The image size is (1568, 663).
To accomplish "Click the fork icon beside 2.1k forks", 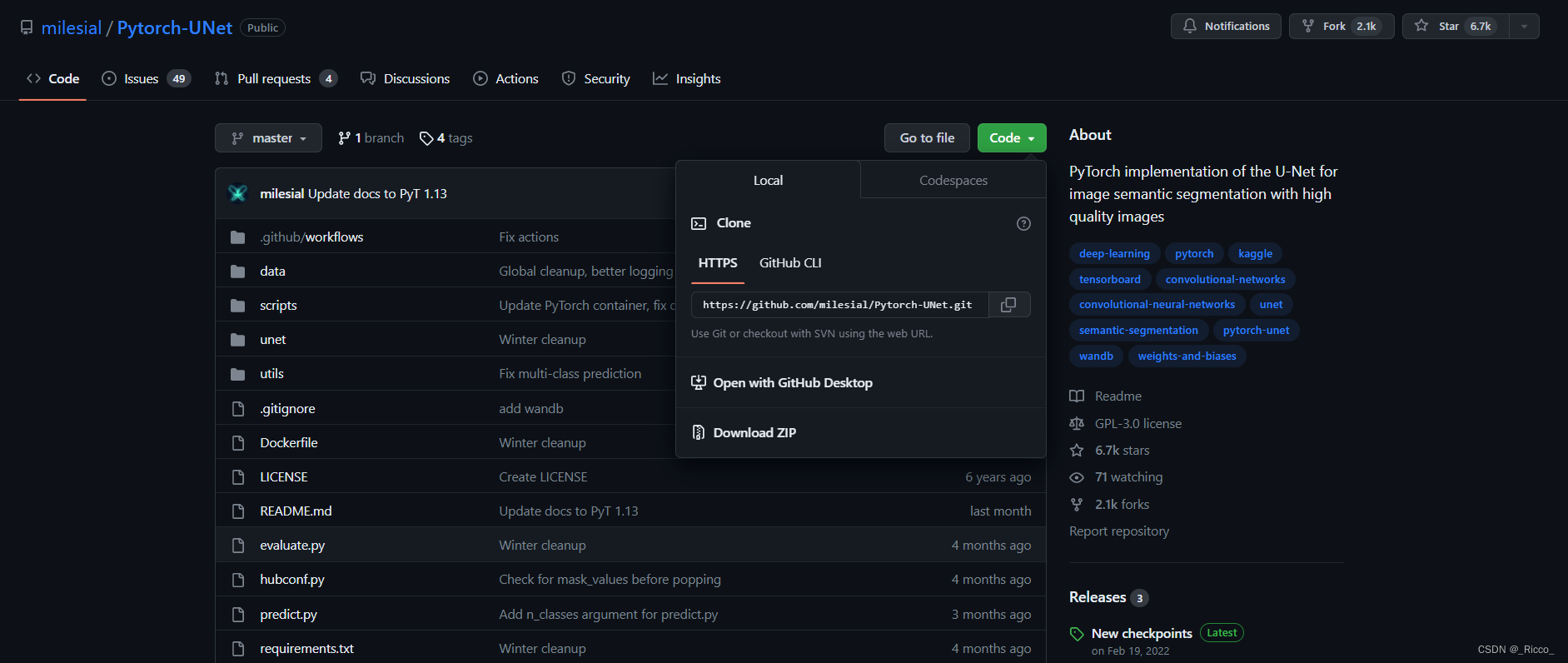I will (1077, 505).
